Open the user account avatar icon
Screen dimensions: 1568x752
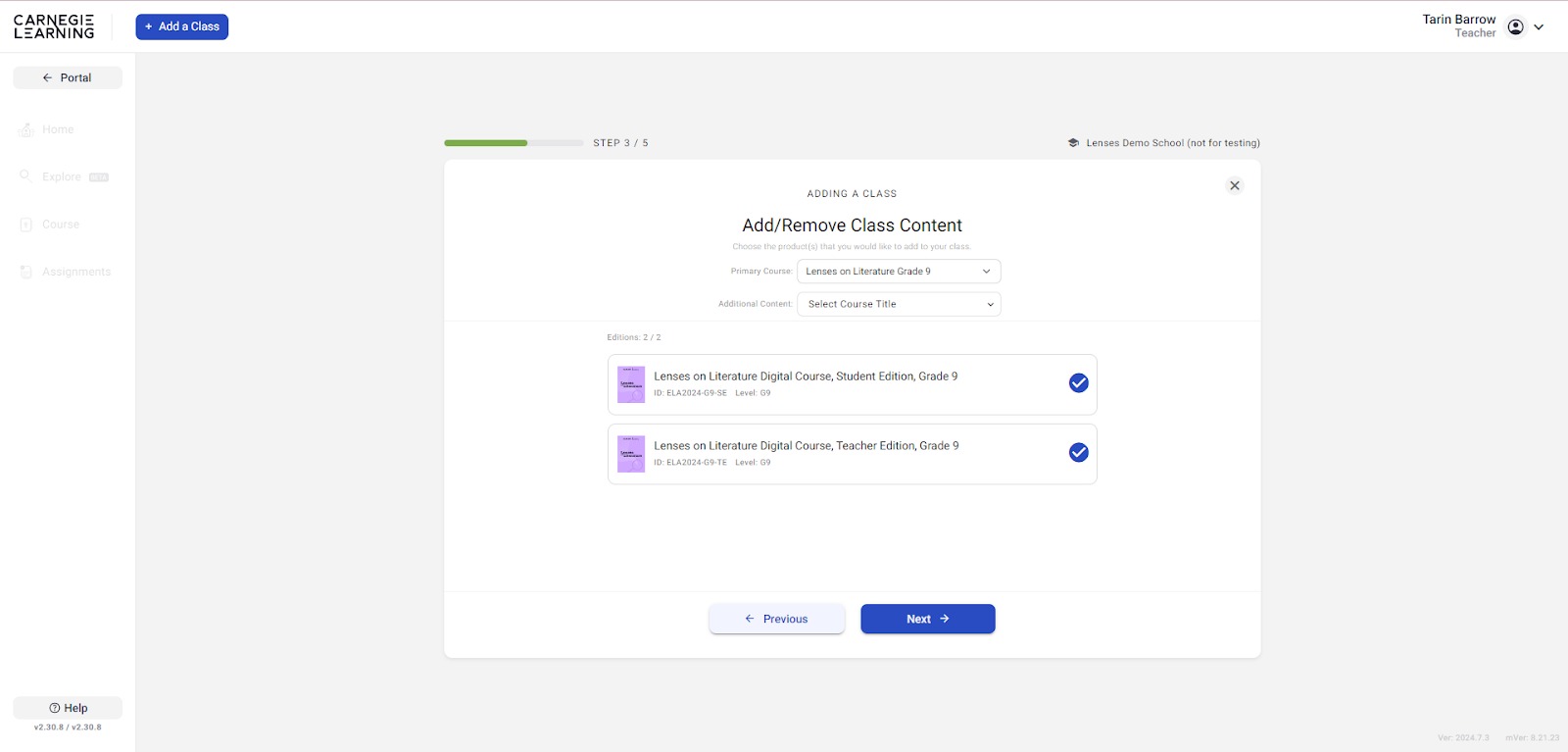(x=1516, y=26)
